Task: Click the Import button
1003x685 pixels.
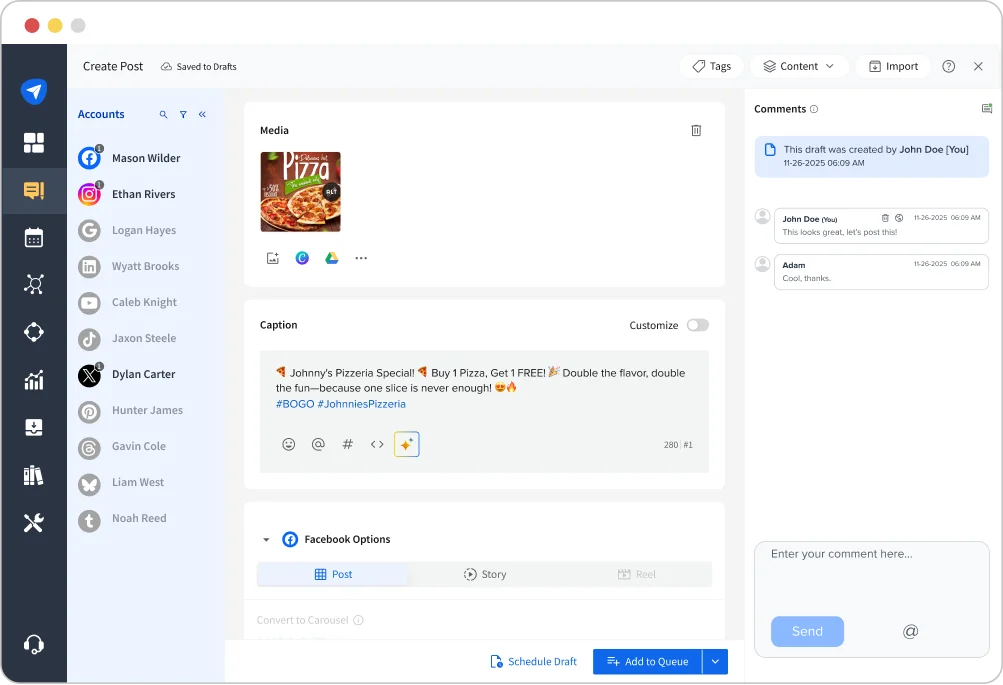Action: (x=893, y=67)
